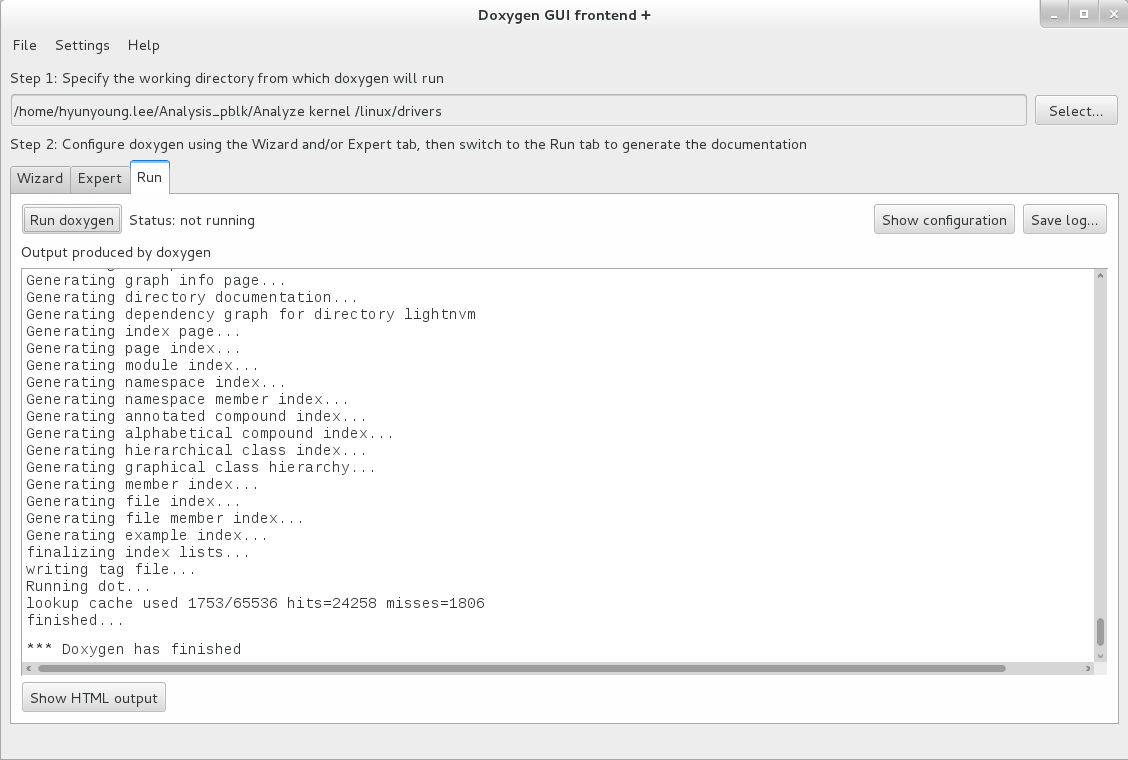Viewport: 1128px width, 760px height.
Task: Click 'Generating dependency graph for directory lightnvm' line
Action: point(251,315)
